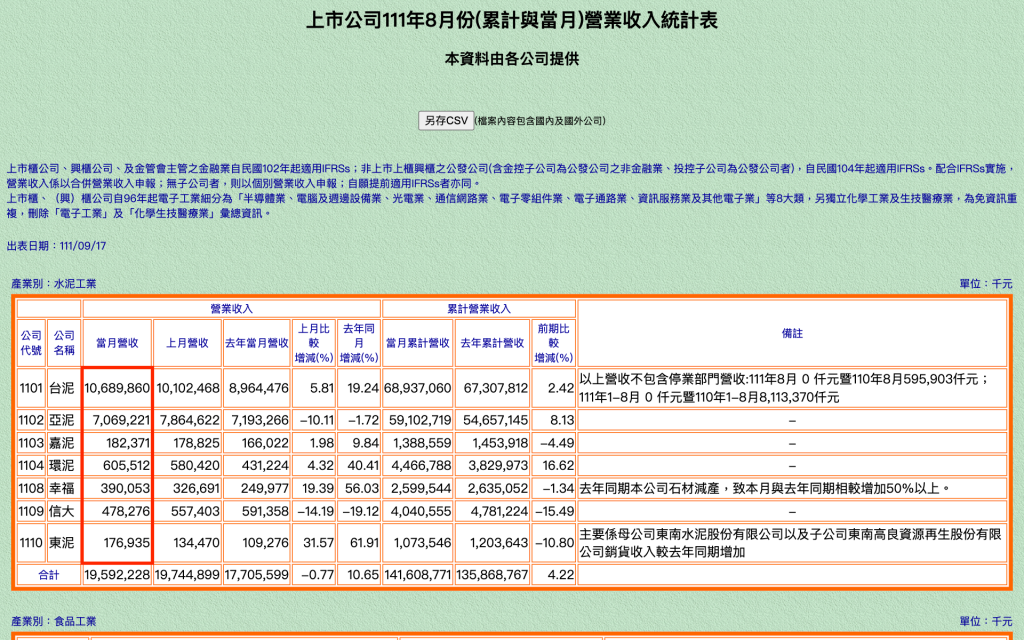1024x640 pixels.
Task: Click the 去年累計營收 column header
Action: 492,343
